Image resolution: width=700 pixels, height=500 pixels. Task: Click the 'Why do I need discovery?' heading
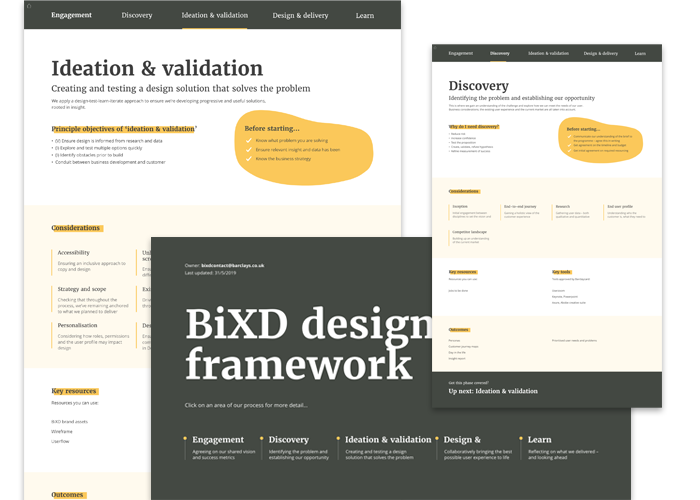click(474, 127)
